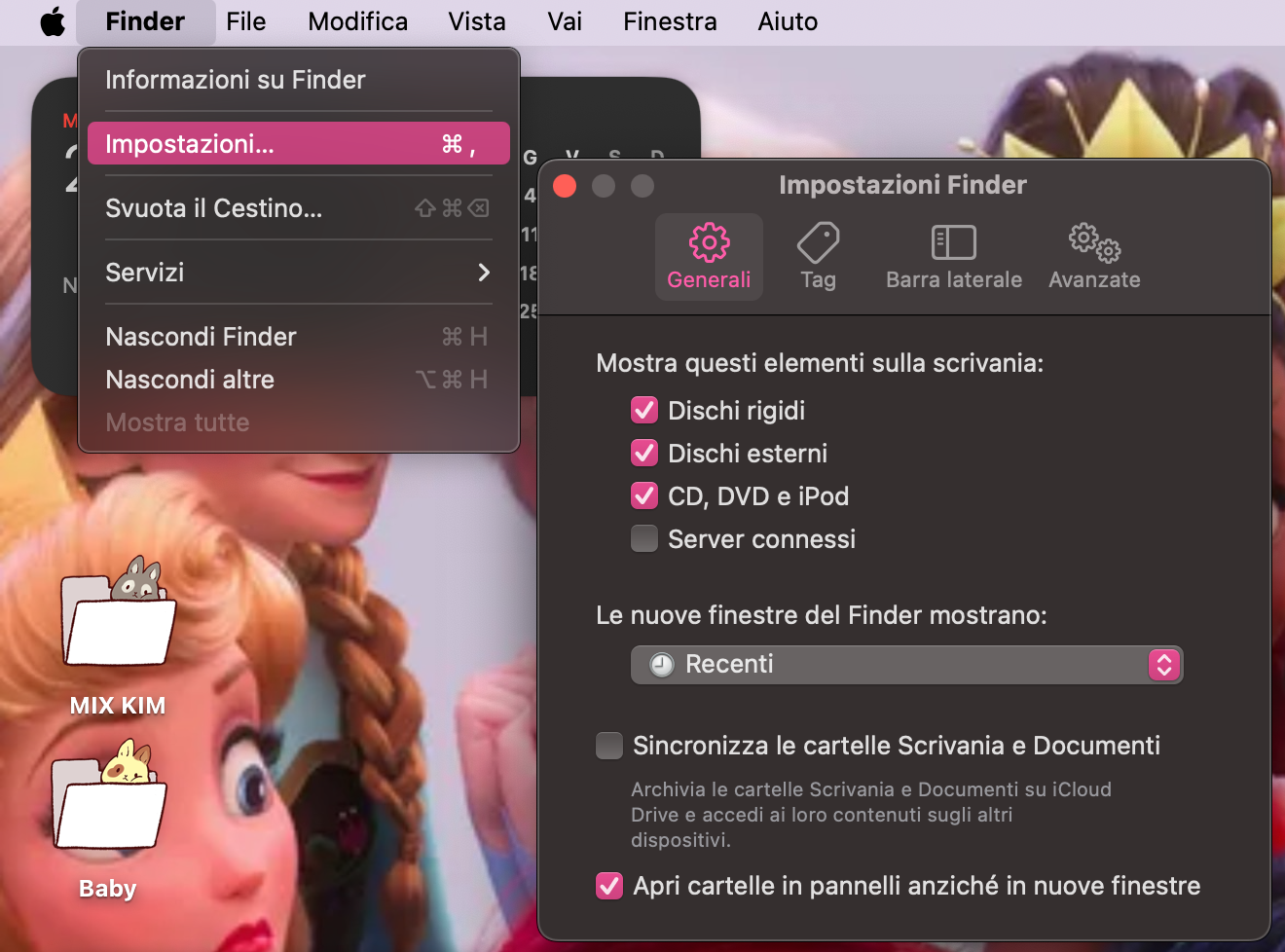Open the Vai menu
This screenshot has height=952, width=1285.
pyautogui.click(x=565, y=21)
